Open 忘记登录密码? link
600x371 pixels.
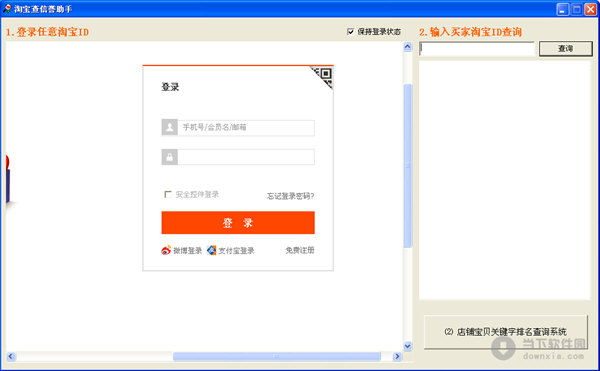pyautogui.click(x=290, y=196)
